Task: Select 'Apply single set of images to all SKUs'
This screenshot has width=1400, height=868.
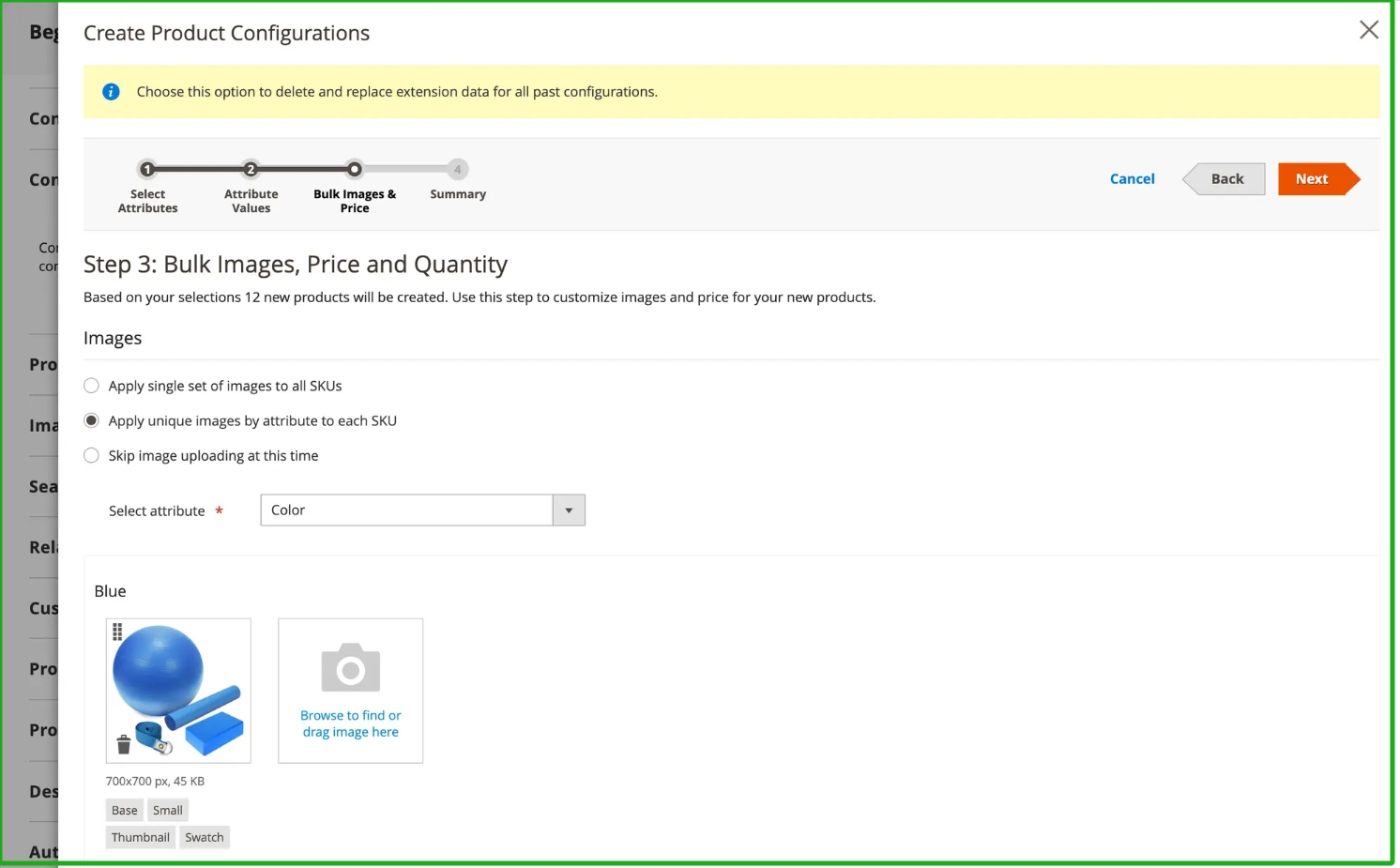Action: click(x=91, y=386)
